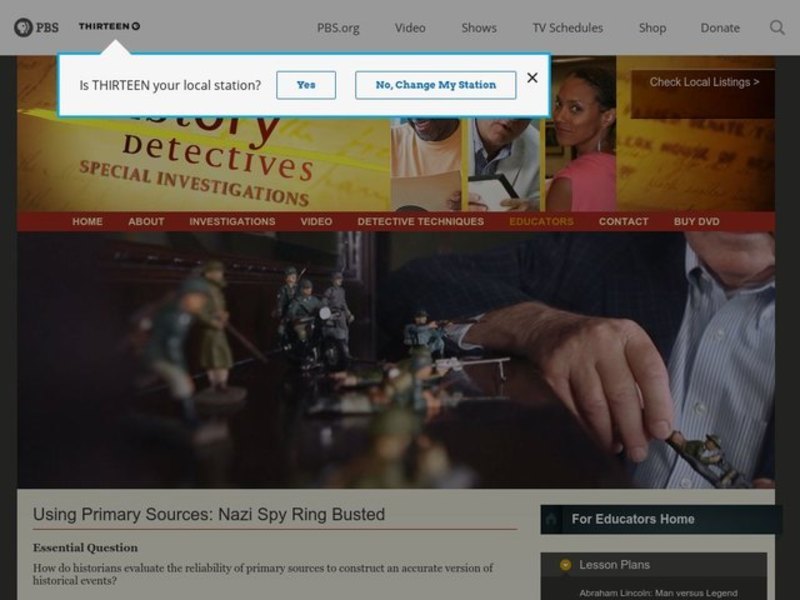The height and width of the screenshot is (600, 800).
Task: Open TV Schedules from the top bar
Action: 566,28
